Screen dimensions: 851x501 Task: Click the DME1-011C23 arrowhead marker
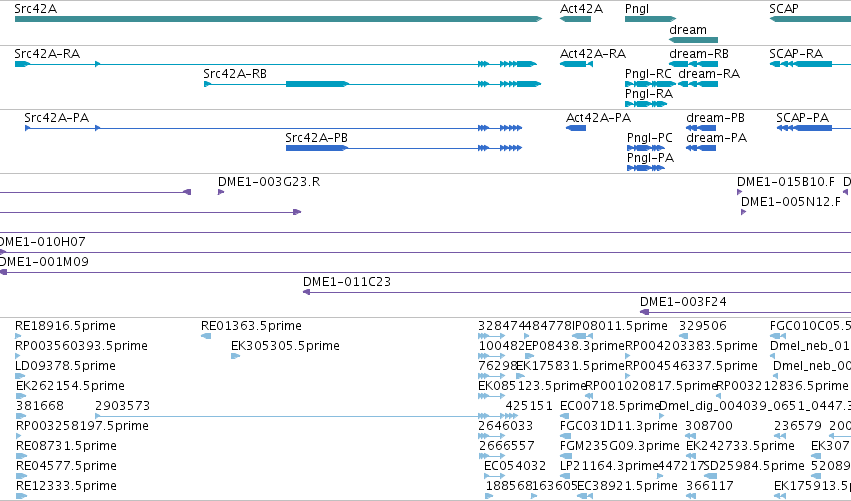tap(306, 292)
